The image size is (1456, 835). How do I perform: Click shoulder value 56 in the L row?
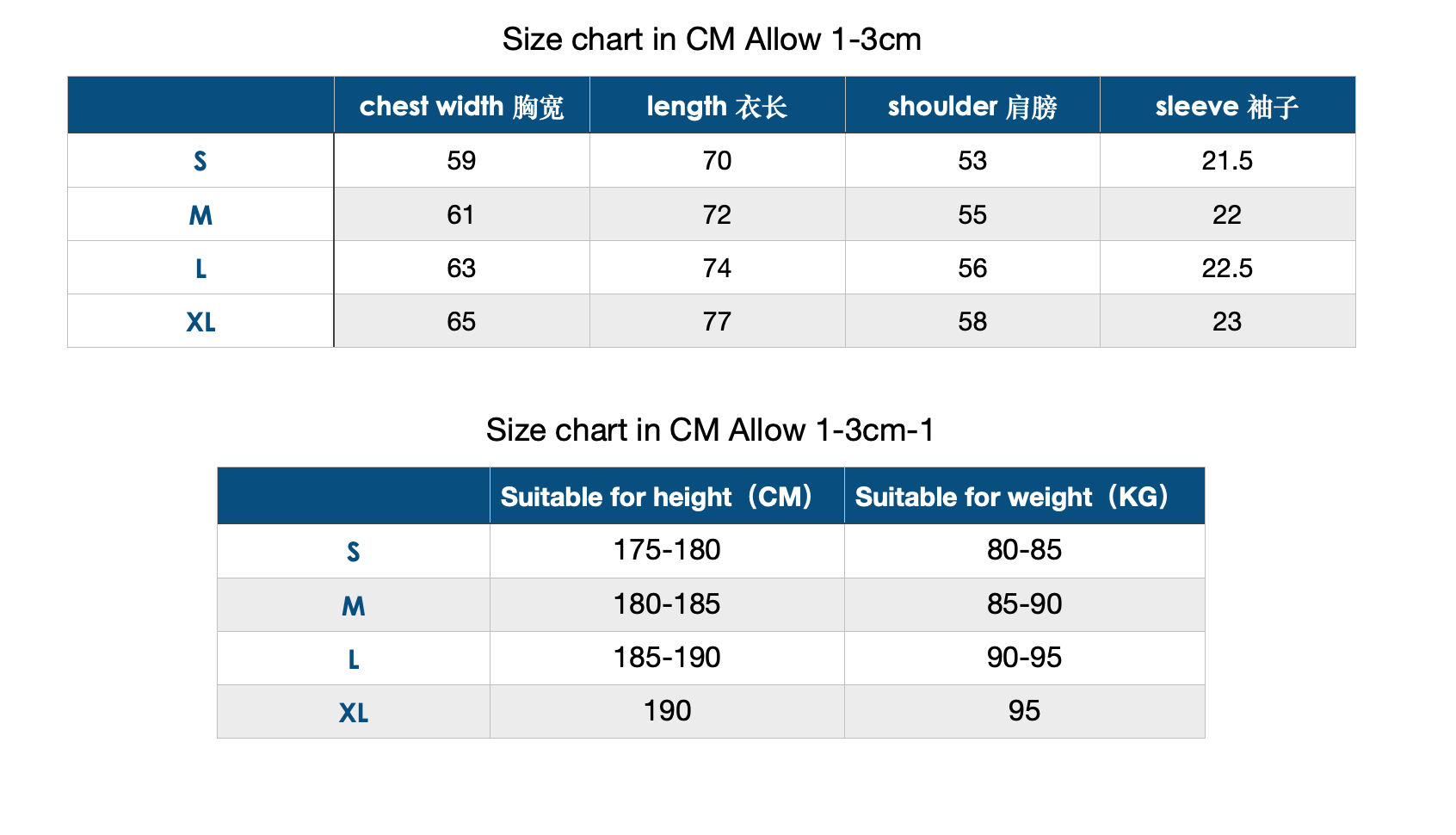pyautogui.click(x=972, y=268)
